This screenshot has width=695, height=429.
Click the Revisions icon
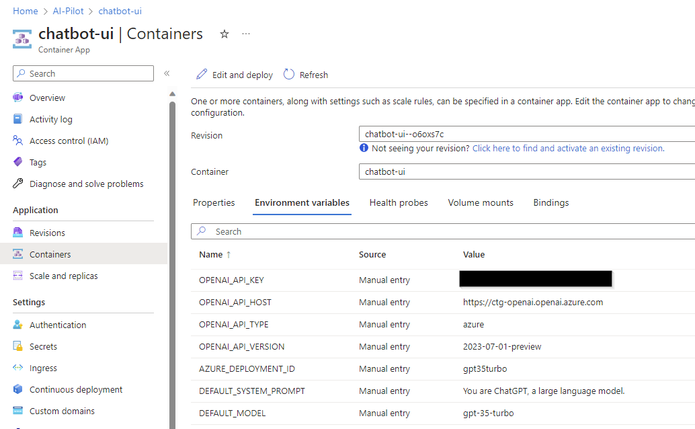18,232
